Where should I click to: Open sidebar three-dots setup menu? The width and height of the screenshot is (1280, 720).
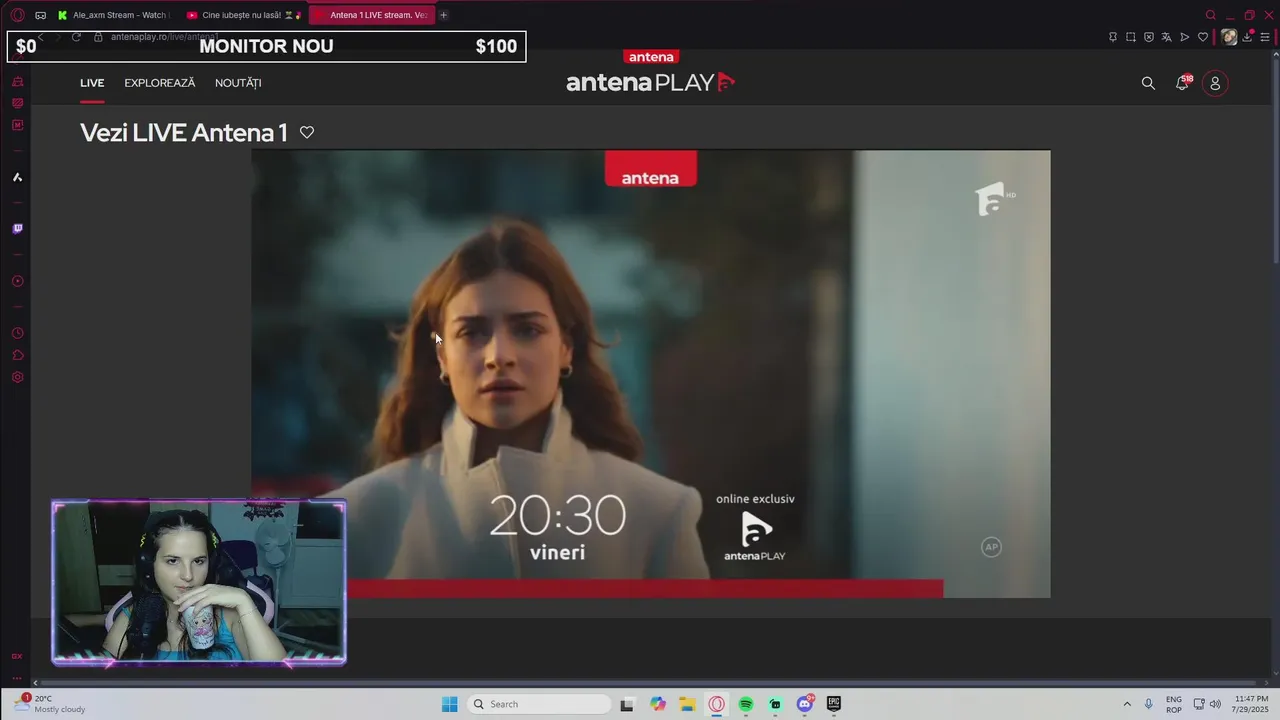(x=17, y=678)
